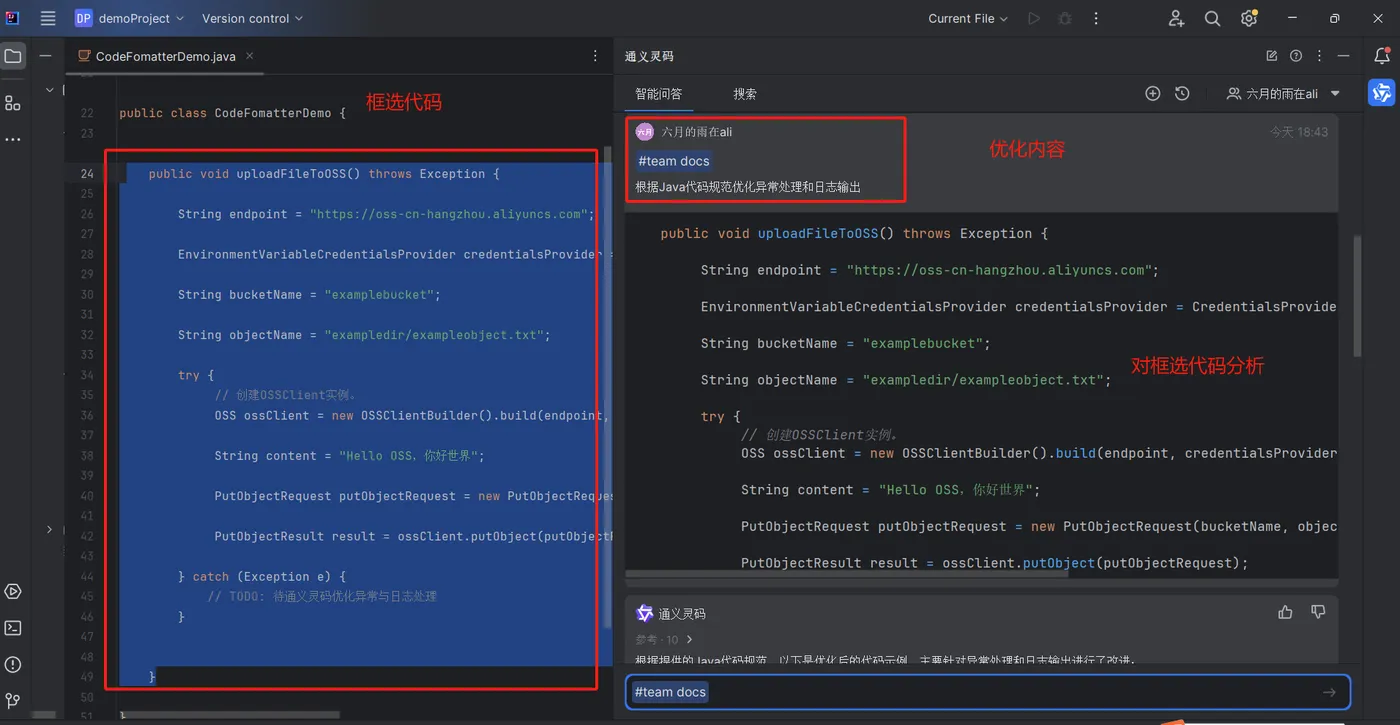Click the TODO comment on line 45
This screenshot has height=725, width=1400.
coord(322,596)
